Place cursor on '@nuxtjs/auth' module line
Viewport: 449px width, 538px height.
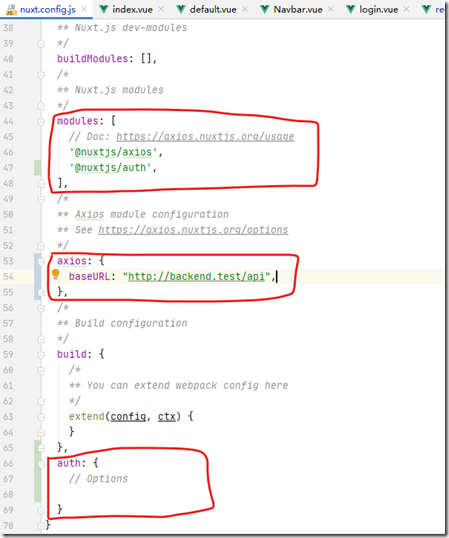pyautogui.click(x=112, y=168)
